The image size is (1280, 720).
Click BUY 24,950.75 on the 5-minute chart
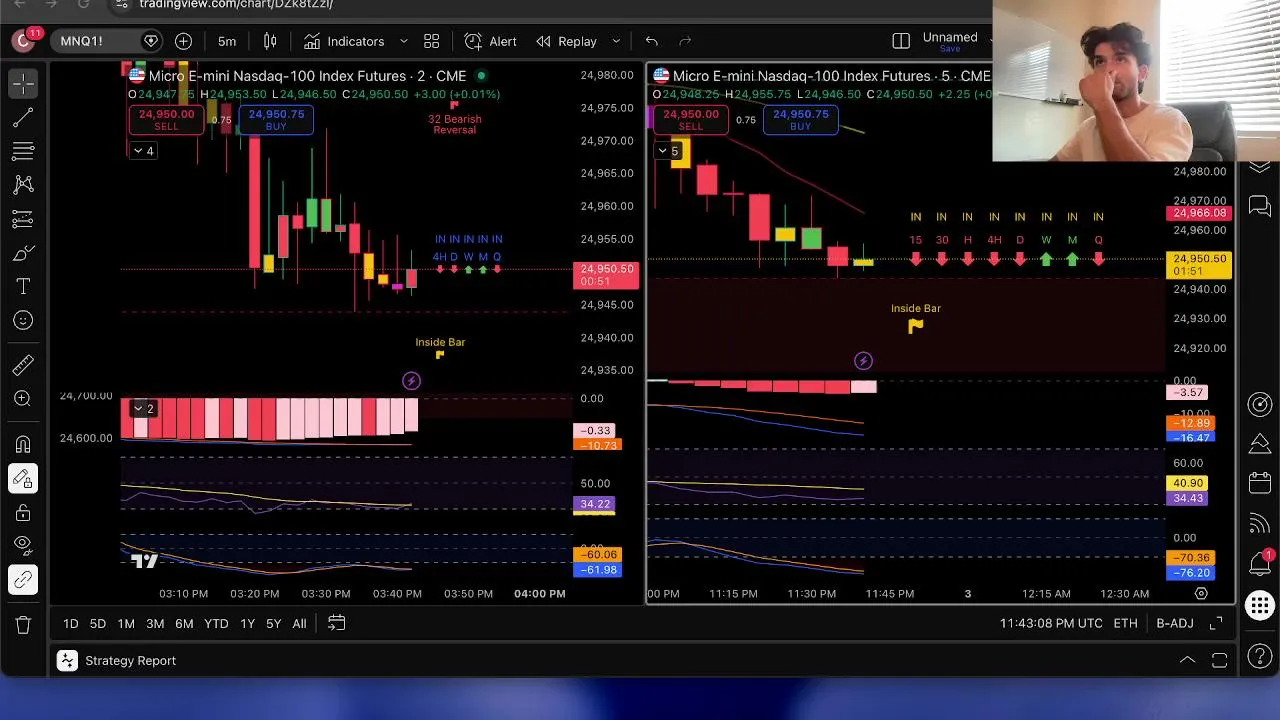(x=800, y=120)
